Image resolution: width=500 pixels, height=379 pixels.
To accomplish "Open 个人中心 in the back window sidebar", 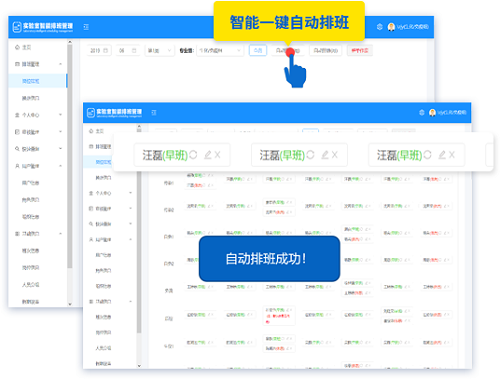I will (30, 115).
